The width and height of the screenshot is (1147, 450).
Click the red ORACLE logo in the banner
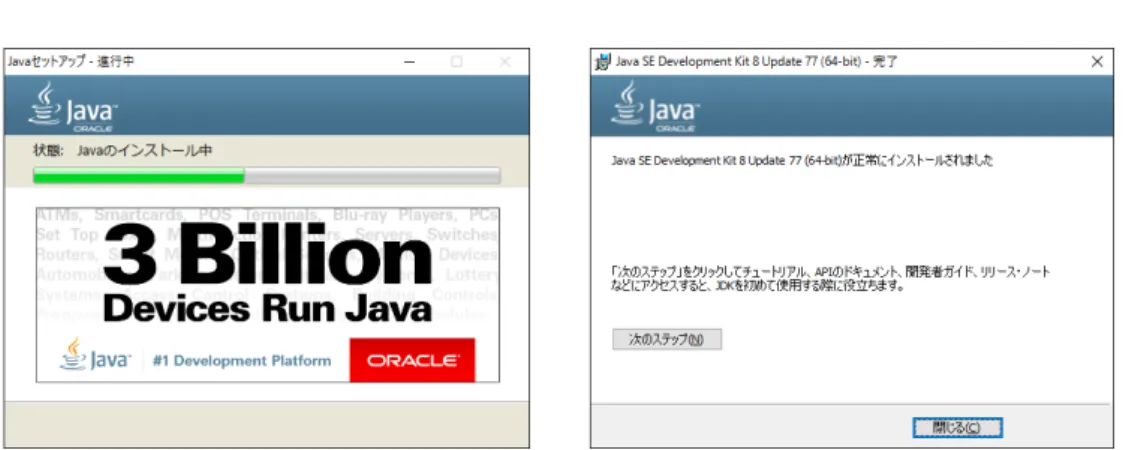pyautogui.click(x=413, y=360)
